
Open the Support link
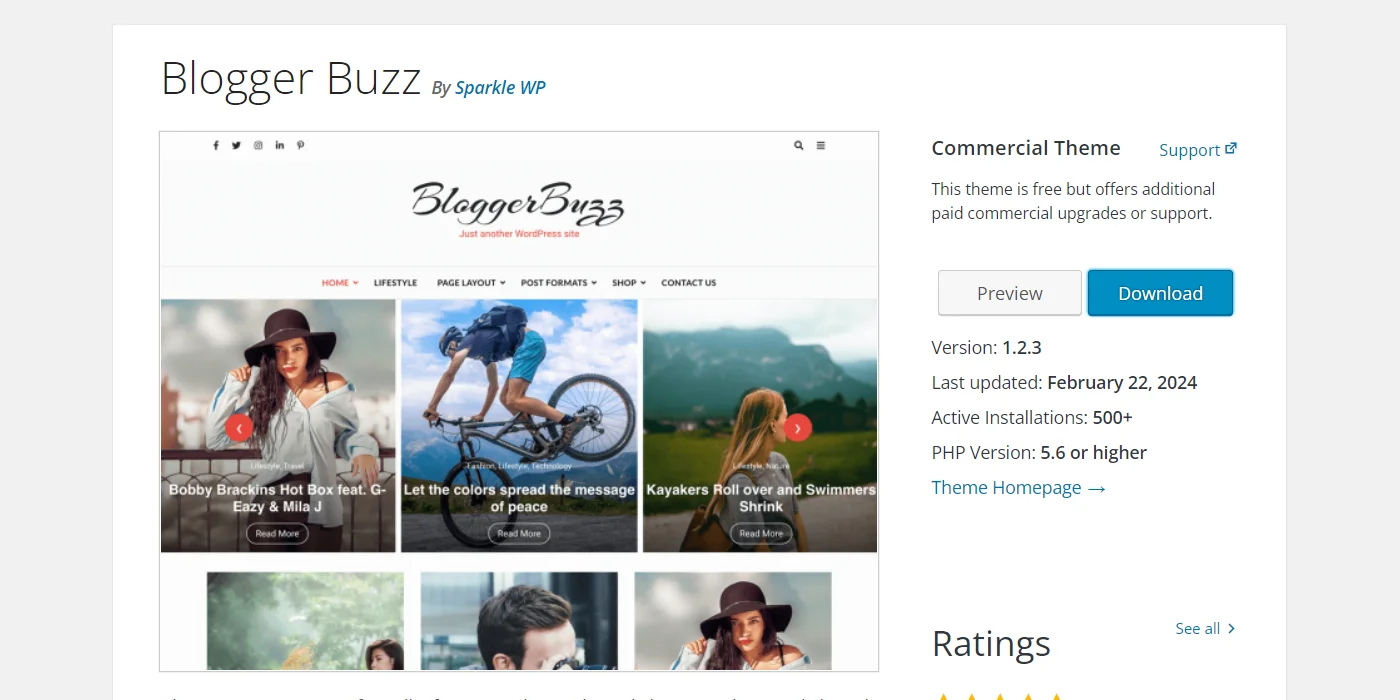point(1189,150)
